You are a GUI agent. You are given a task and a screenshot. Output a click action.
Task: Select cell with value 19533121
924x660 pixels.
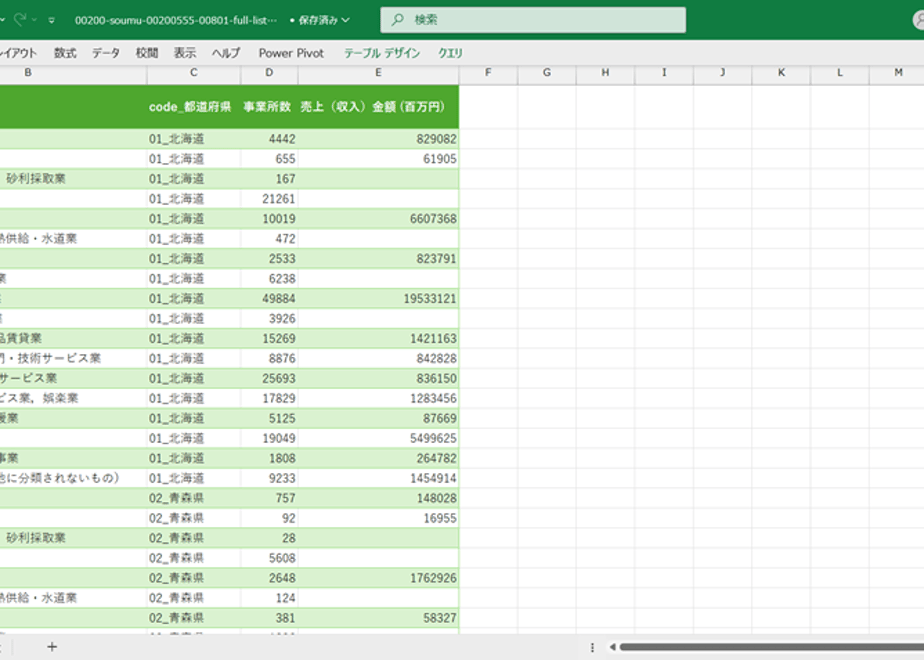(x=378, y=299)
